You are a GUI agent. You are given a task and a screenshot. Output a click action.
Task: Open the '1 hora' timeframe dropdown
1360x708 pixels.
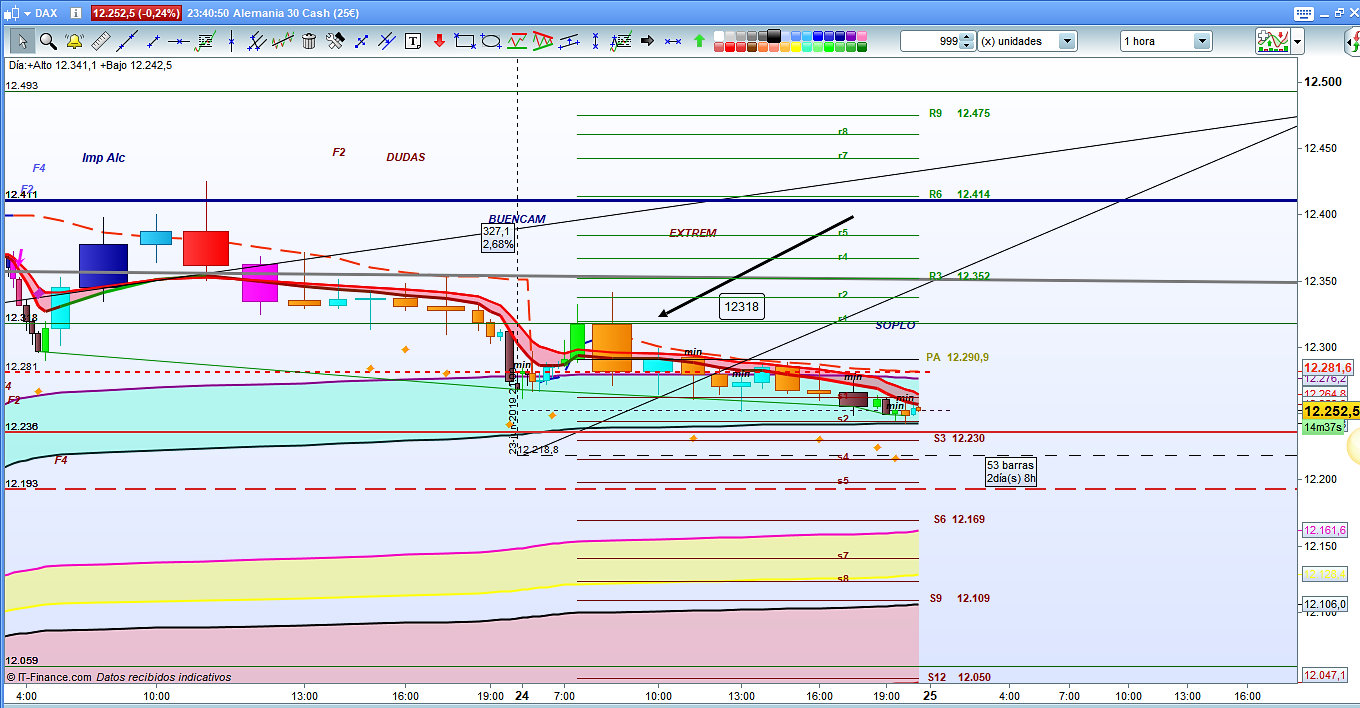[1202, 41]
